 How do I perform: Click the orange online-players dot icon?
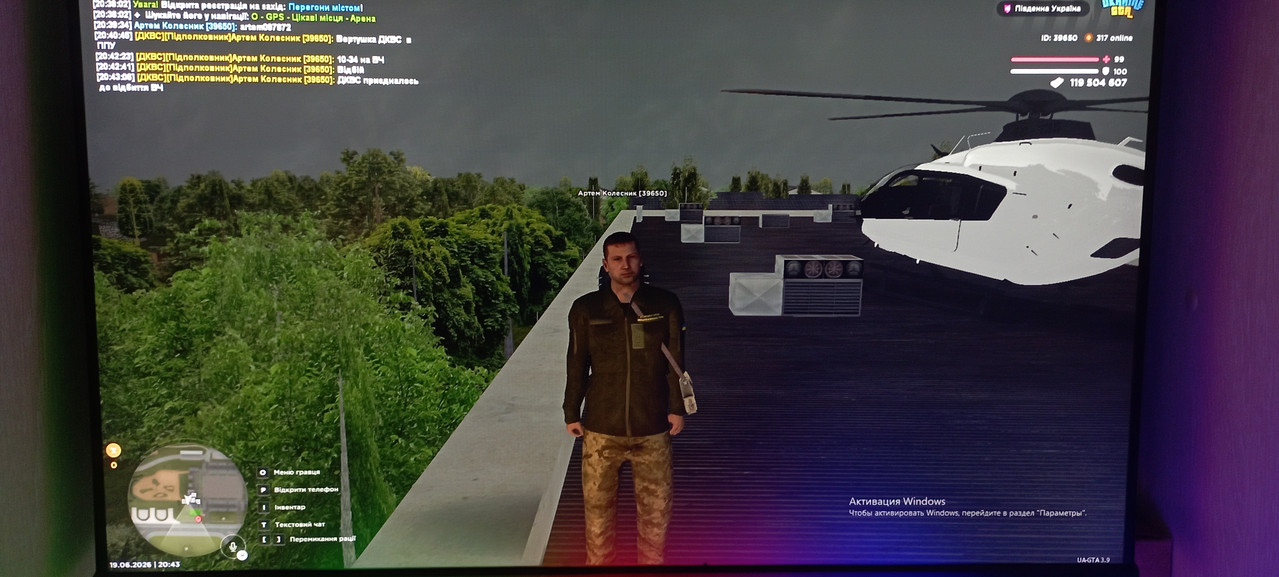1088,38
